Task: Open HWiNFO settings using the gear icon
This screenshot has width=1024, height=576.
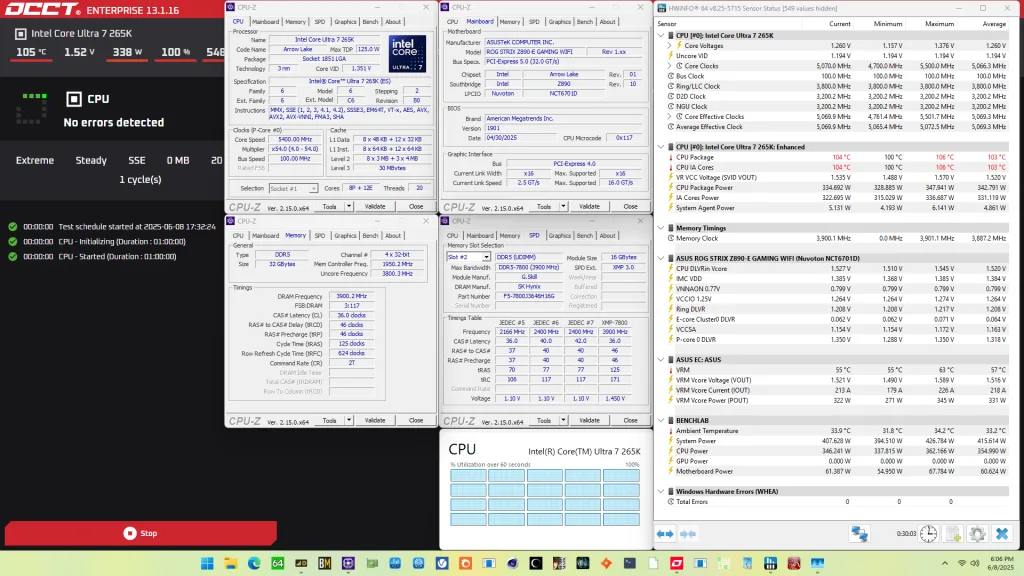Action: [x=979, y=534]
